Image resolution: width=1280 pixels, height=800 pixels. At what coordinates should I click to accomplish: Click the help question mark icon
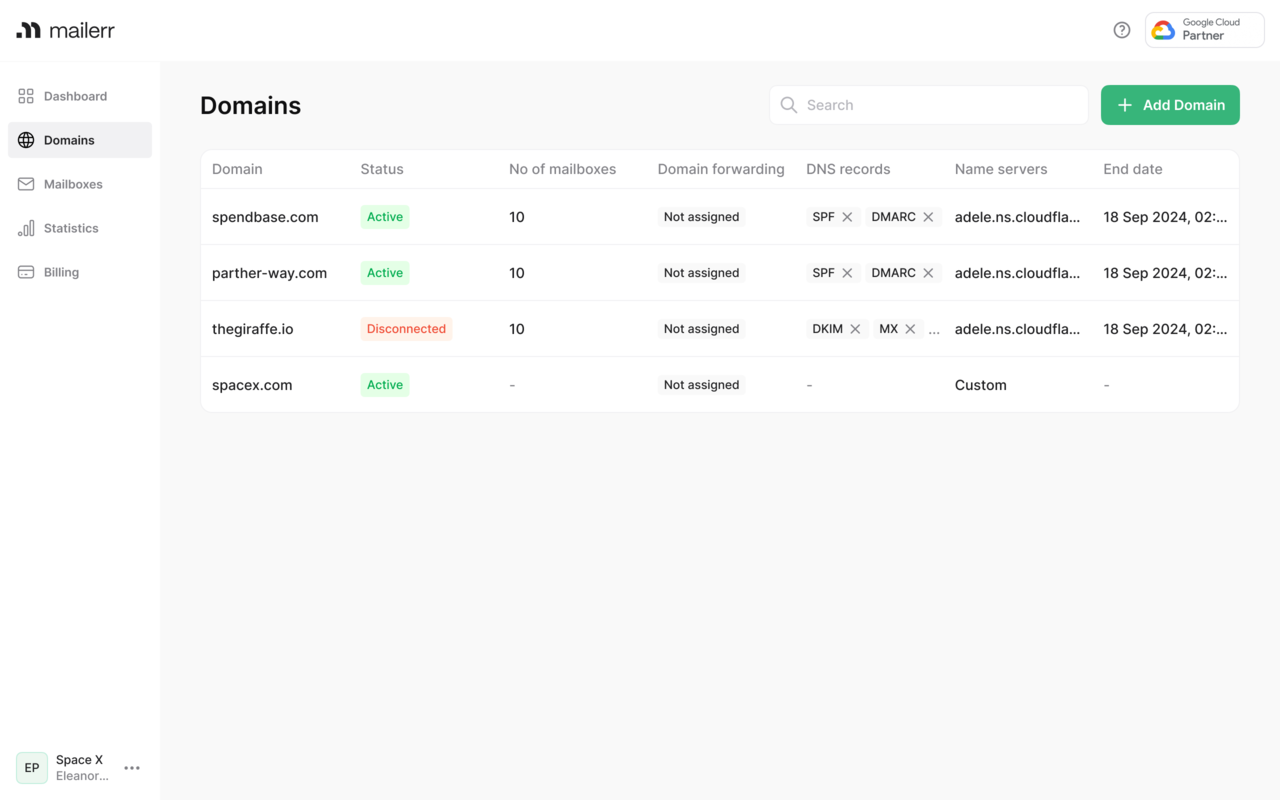coord(1122,30)
